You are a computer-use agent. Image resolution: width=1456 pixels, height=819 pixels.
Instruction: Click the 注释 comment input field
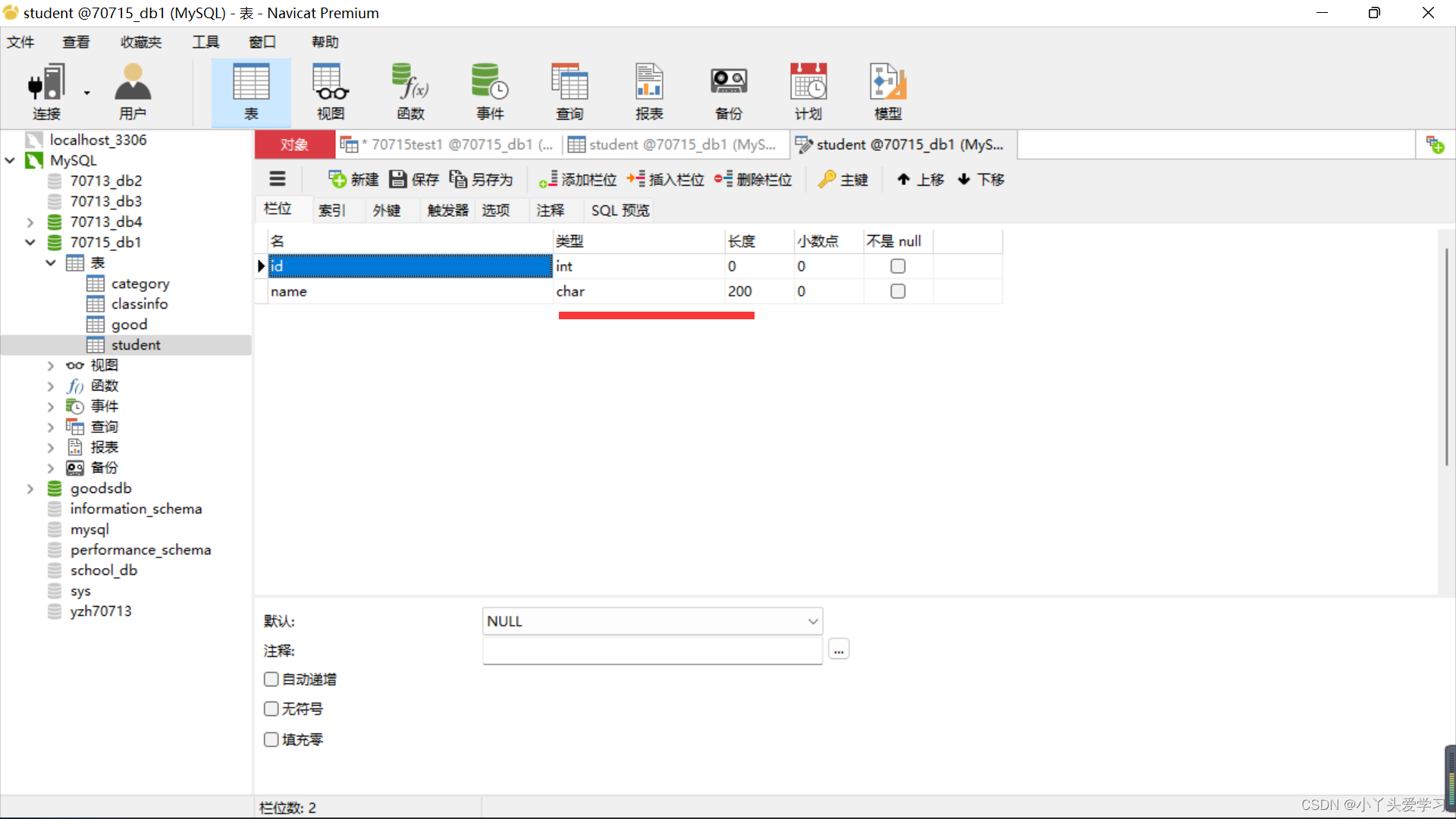click(x=652, y=651)
